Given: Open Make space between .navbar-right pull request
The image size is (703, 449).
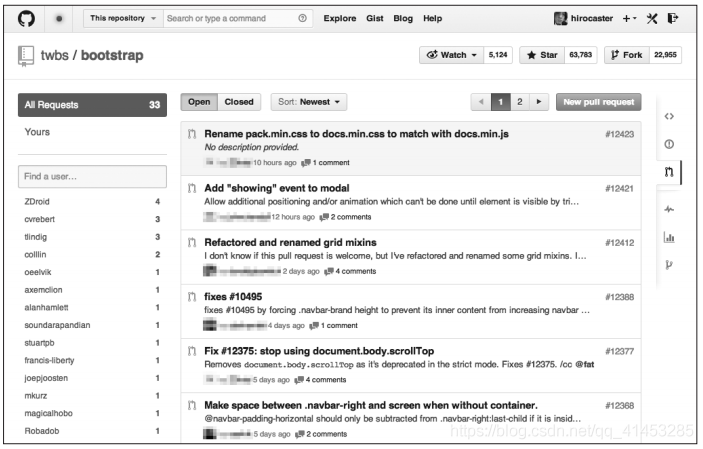Looking at the screenshot, I should (x=371, y=405).
